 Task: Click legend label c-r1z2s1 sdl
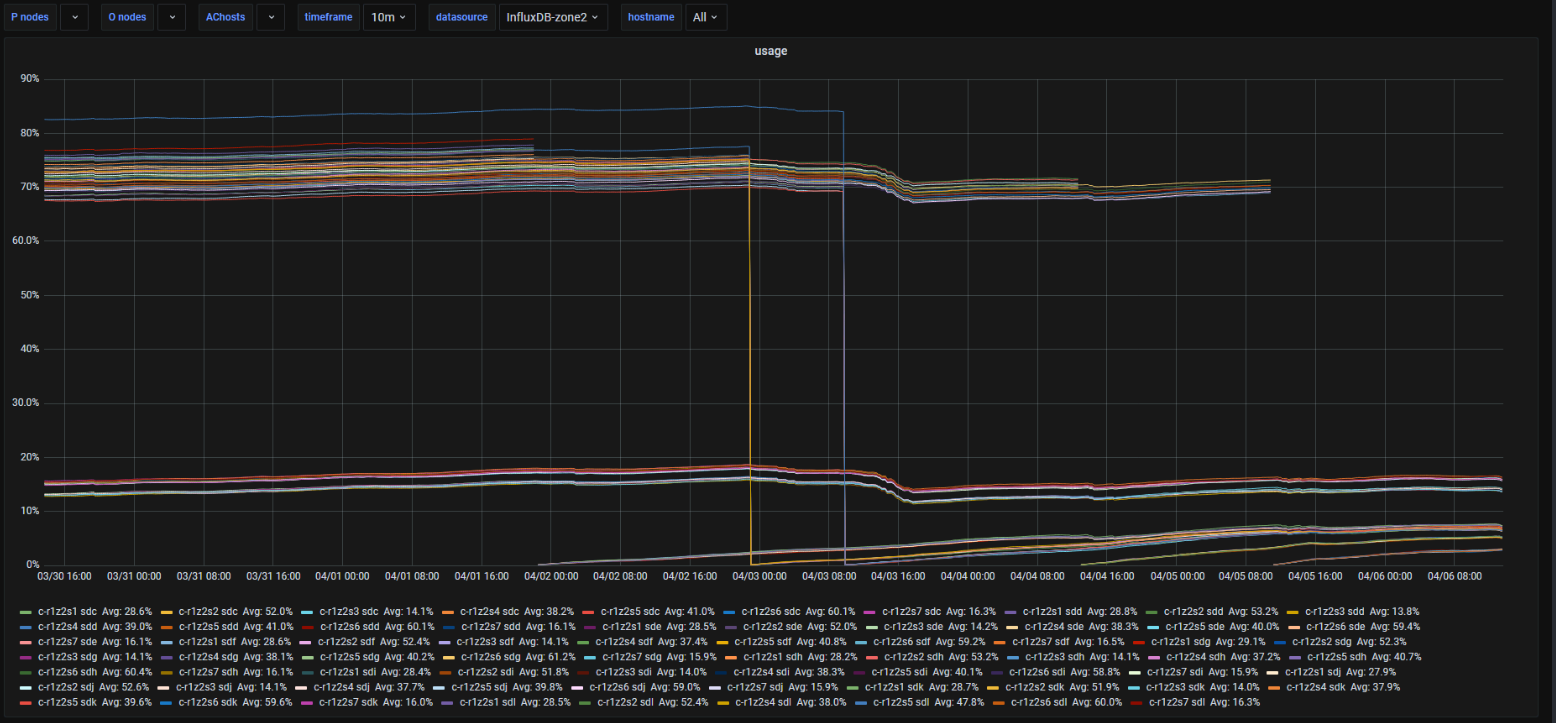pos(486,702)
